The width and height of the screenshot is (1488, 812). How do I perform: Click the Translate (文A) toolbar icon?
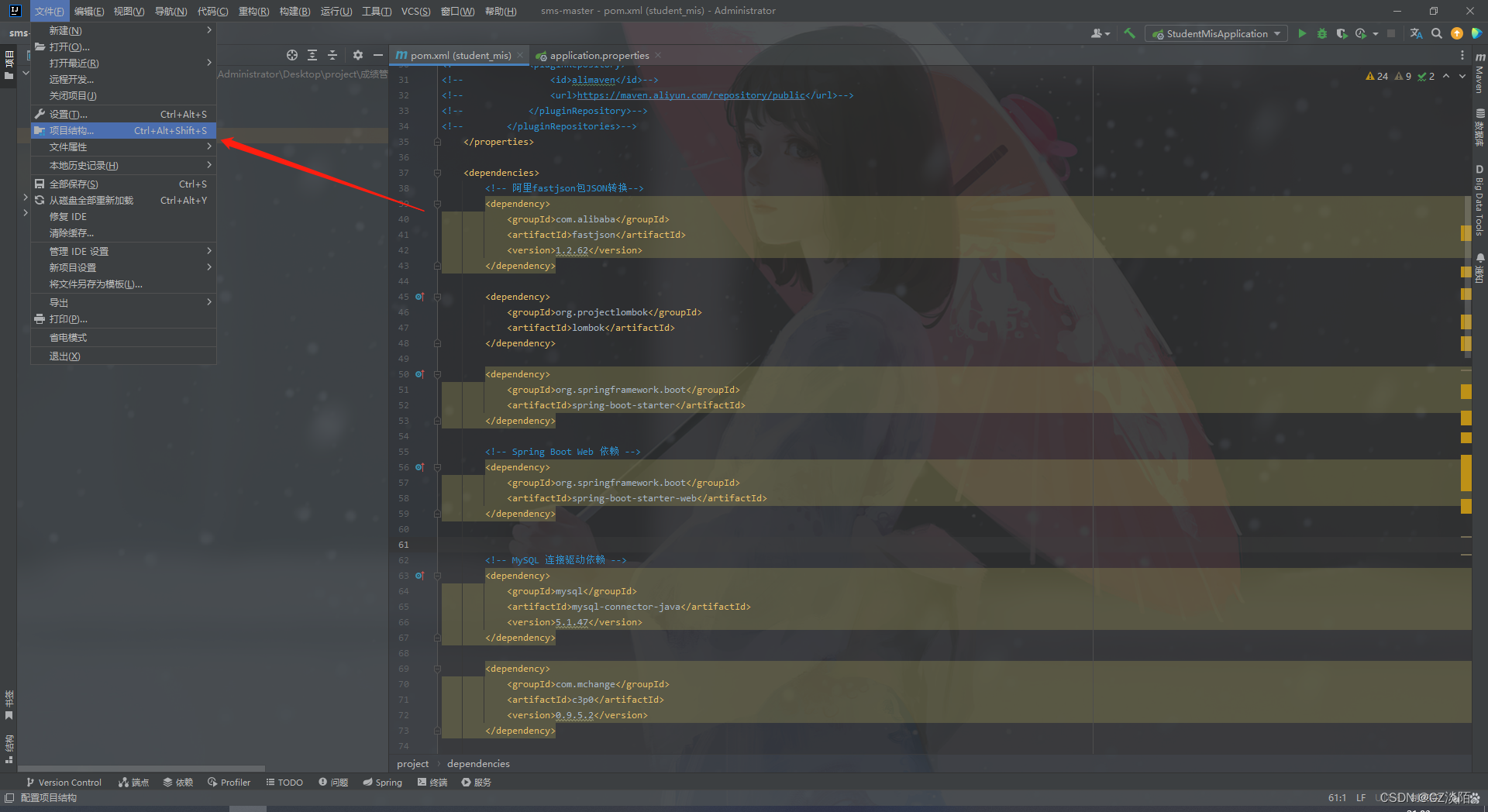1416,33
